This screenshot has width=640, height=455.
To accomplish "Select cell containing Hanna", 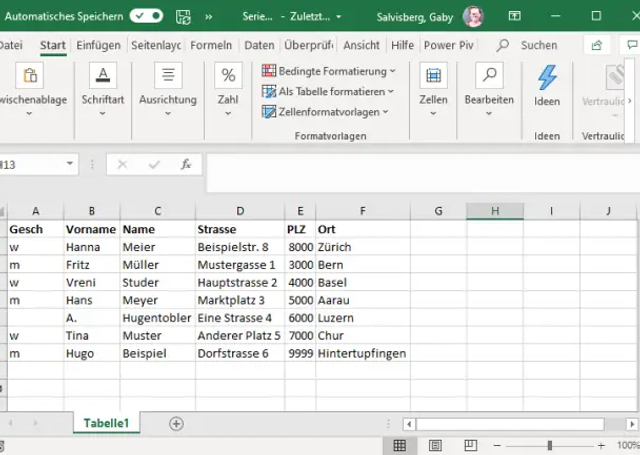I will (92, 247).
